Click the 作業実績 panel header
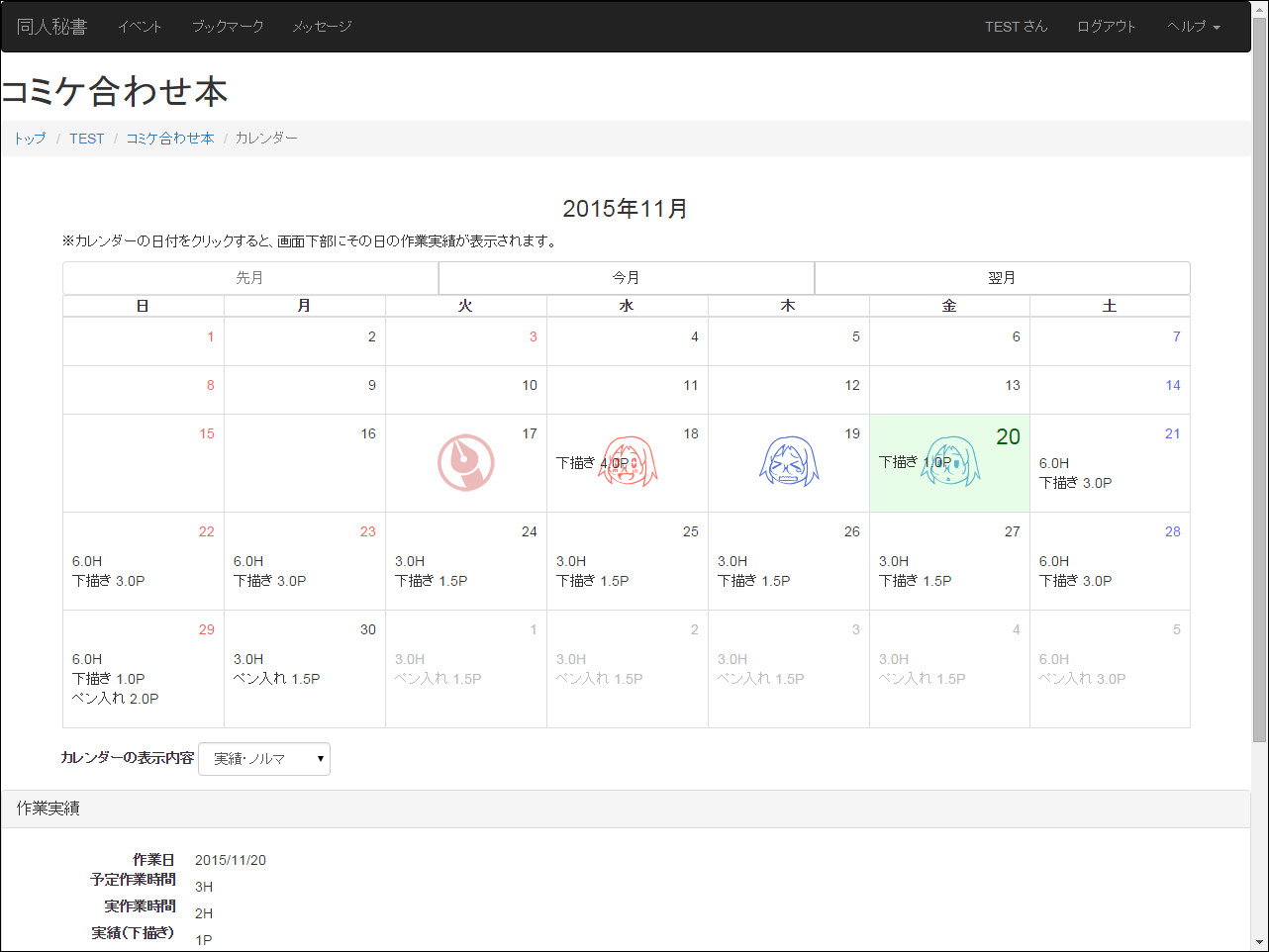Viewport: 1269px width, 952px height. (x=626, y=809)
